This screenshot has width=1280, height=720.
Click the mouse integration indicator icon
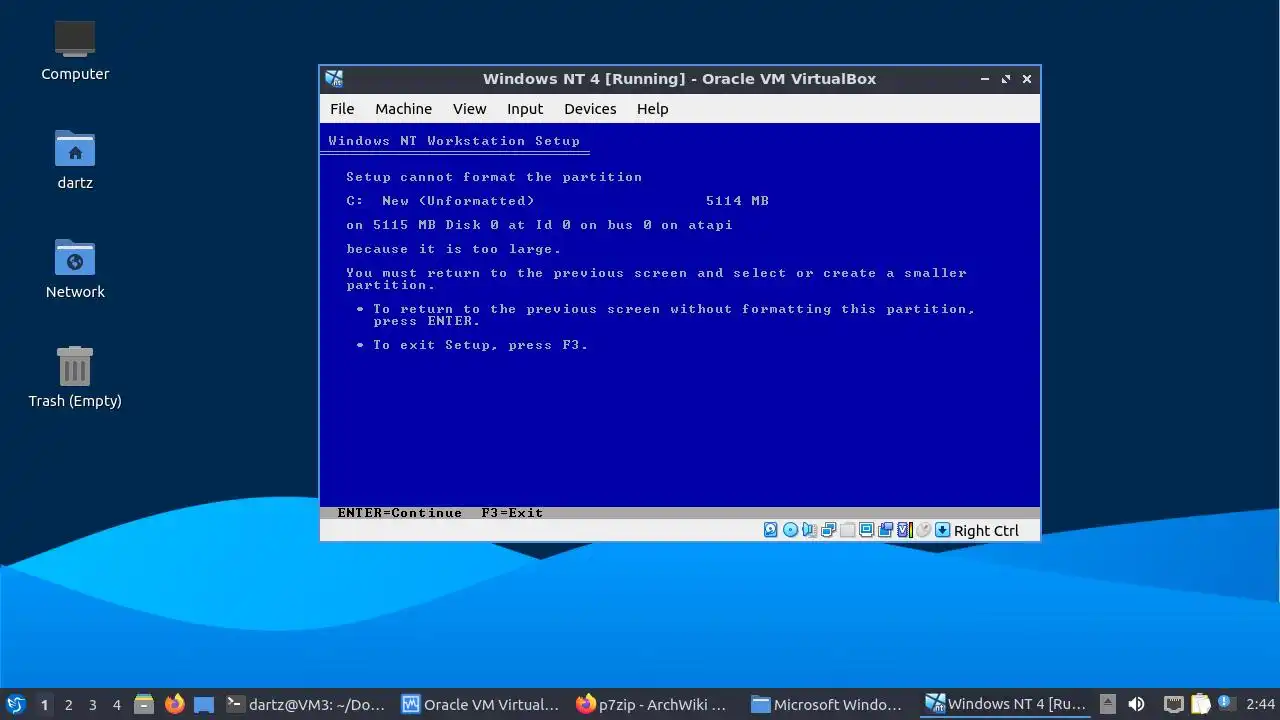(x=923, y=530)
